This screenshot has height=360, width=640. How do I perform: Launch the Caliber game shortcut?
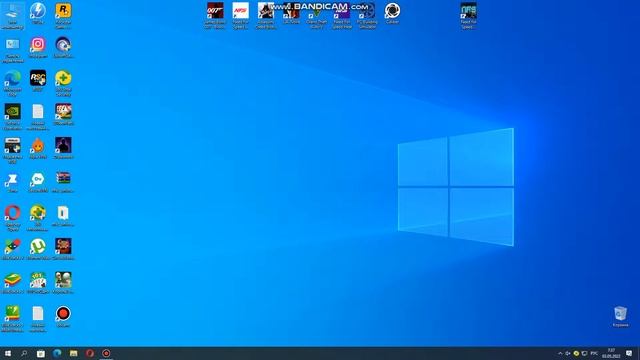tap(392, 13)
